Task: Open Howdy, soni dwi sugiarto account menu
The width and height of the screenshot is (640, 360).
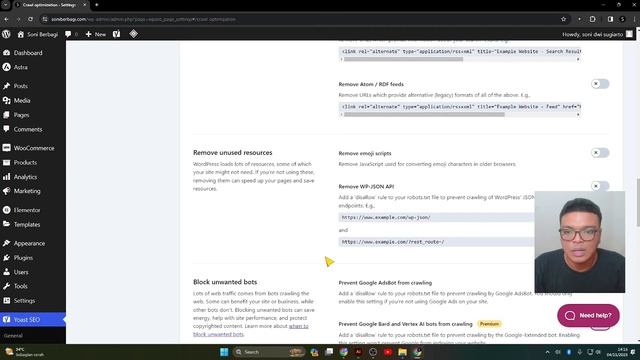Action: point(597,34)
